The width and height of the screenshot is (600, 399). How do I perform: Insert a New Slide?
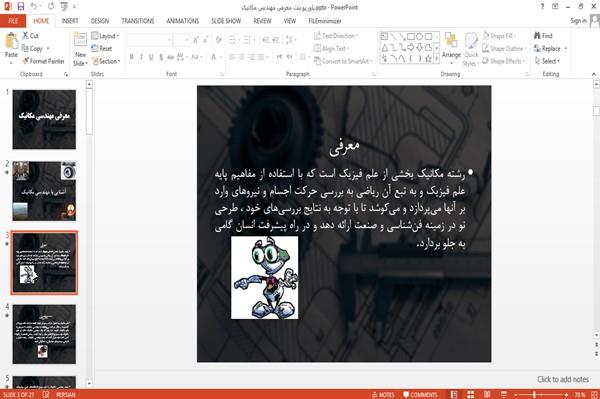(x=80, y=50)
